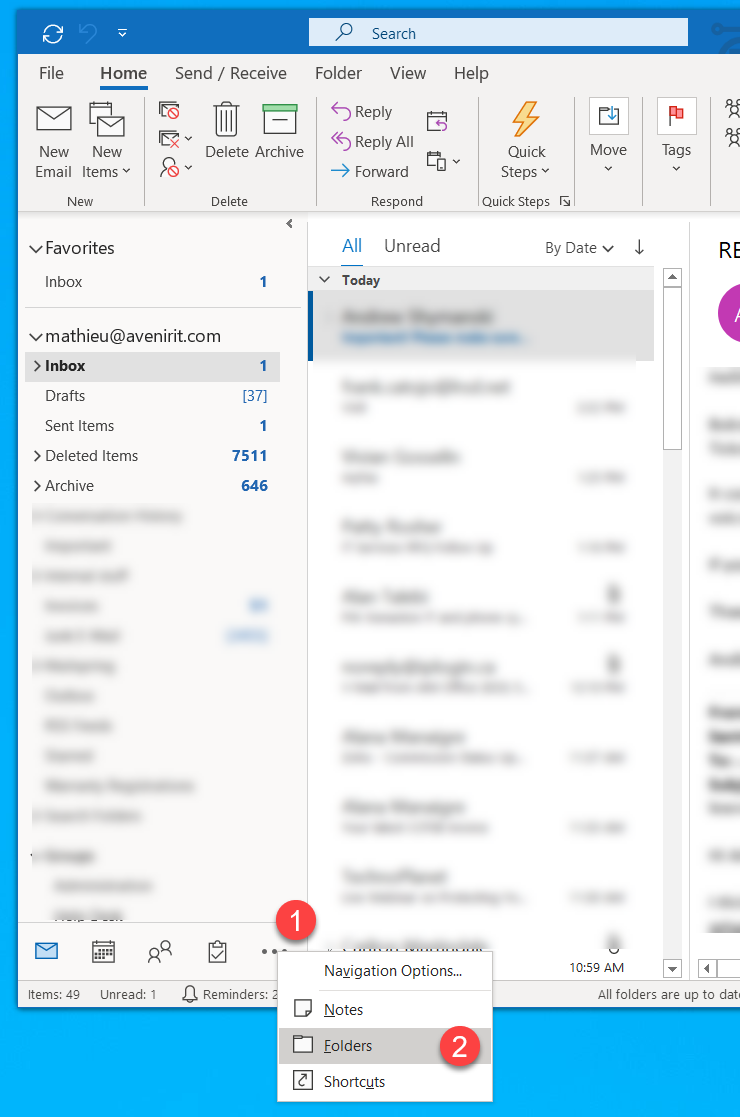This screenshot has width=740, height=1117.
Task: Click Items: 49 in the status bar
Action: pos(53,994)
